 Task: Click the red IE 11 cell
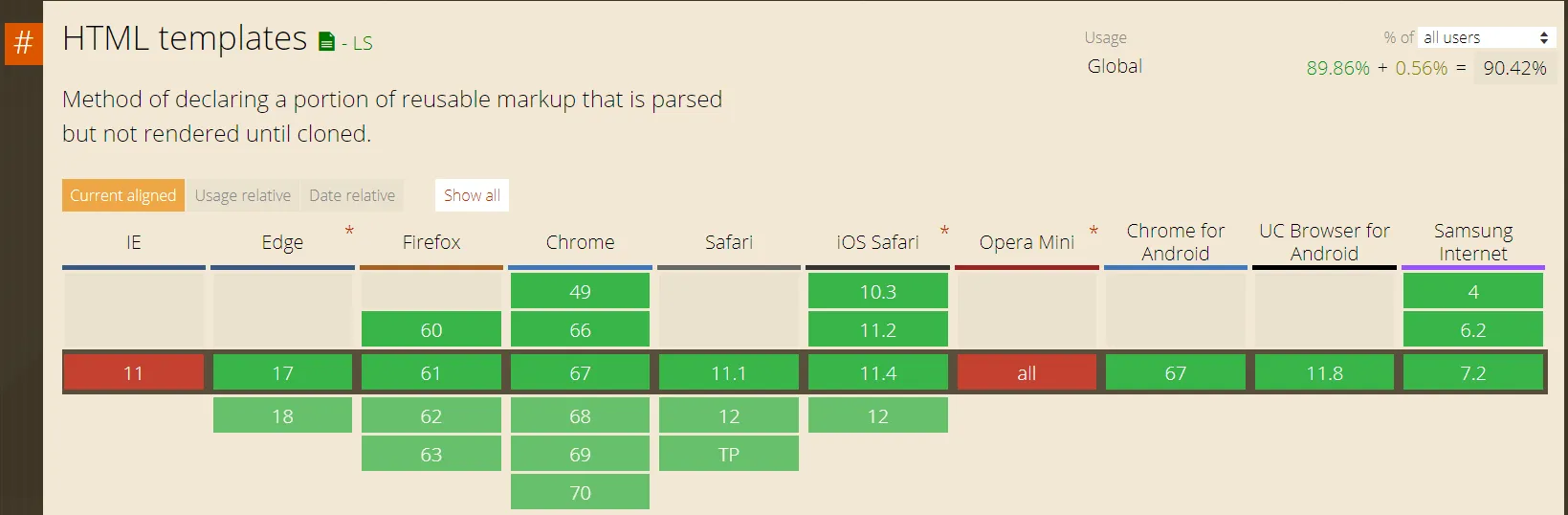point(134,372)
